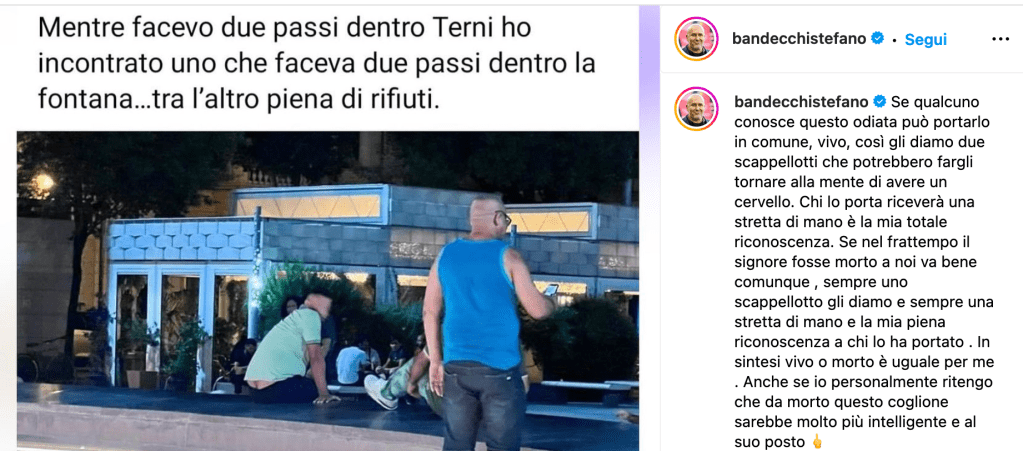
Task: Click the pointing finger emoji ending the caption
Action: (816, 442)
